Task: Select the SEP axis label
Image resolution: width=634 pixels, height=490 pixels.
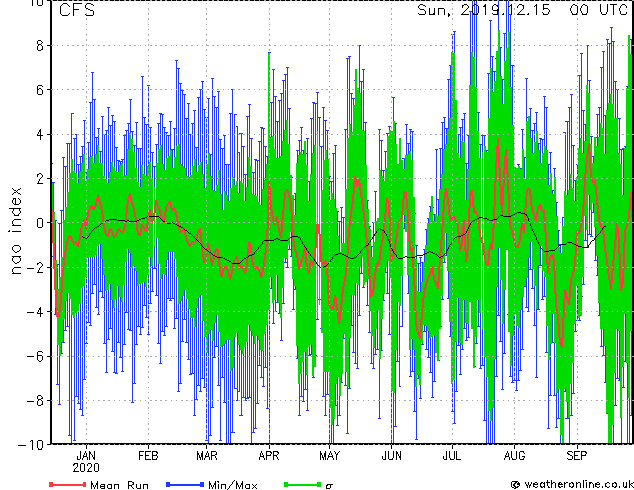Action: pyautogui.click(x=577, y=456)
